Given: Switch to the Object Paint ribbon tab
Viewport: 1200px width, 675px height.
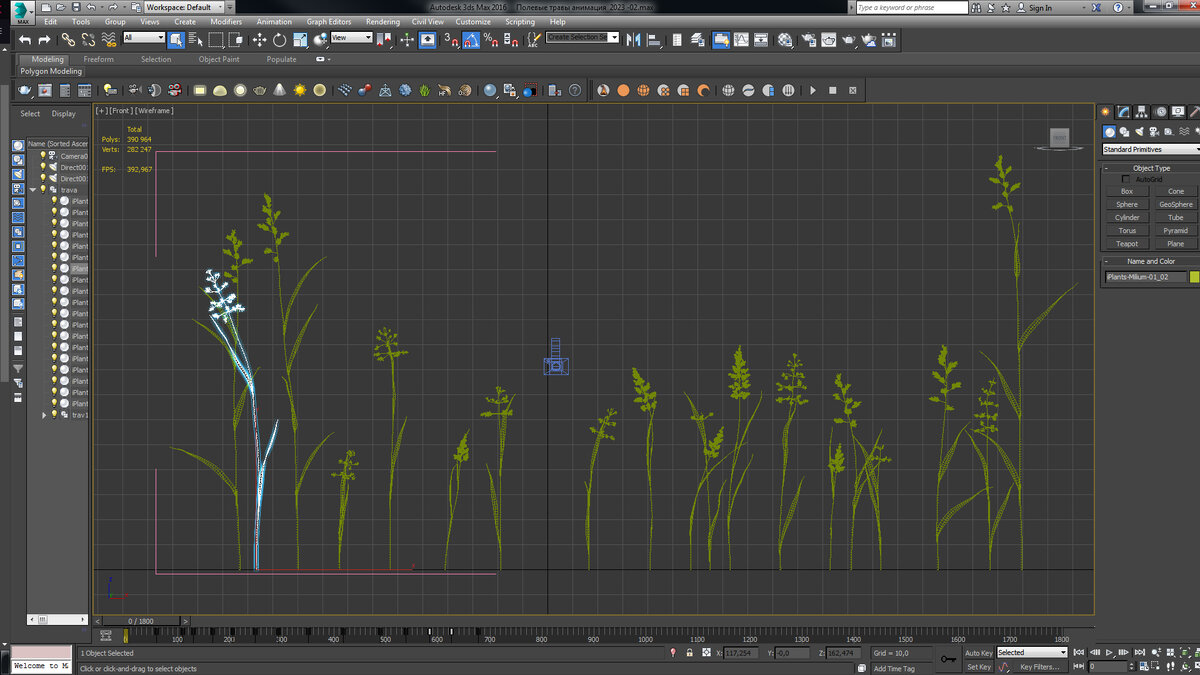Looking at the screenshot, I should 219,59.
